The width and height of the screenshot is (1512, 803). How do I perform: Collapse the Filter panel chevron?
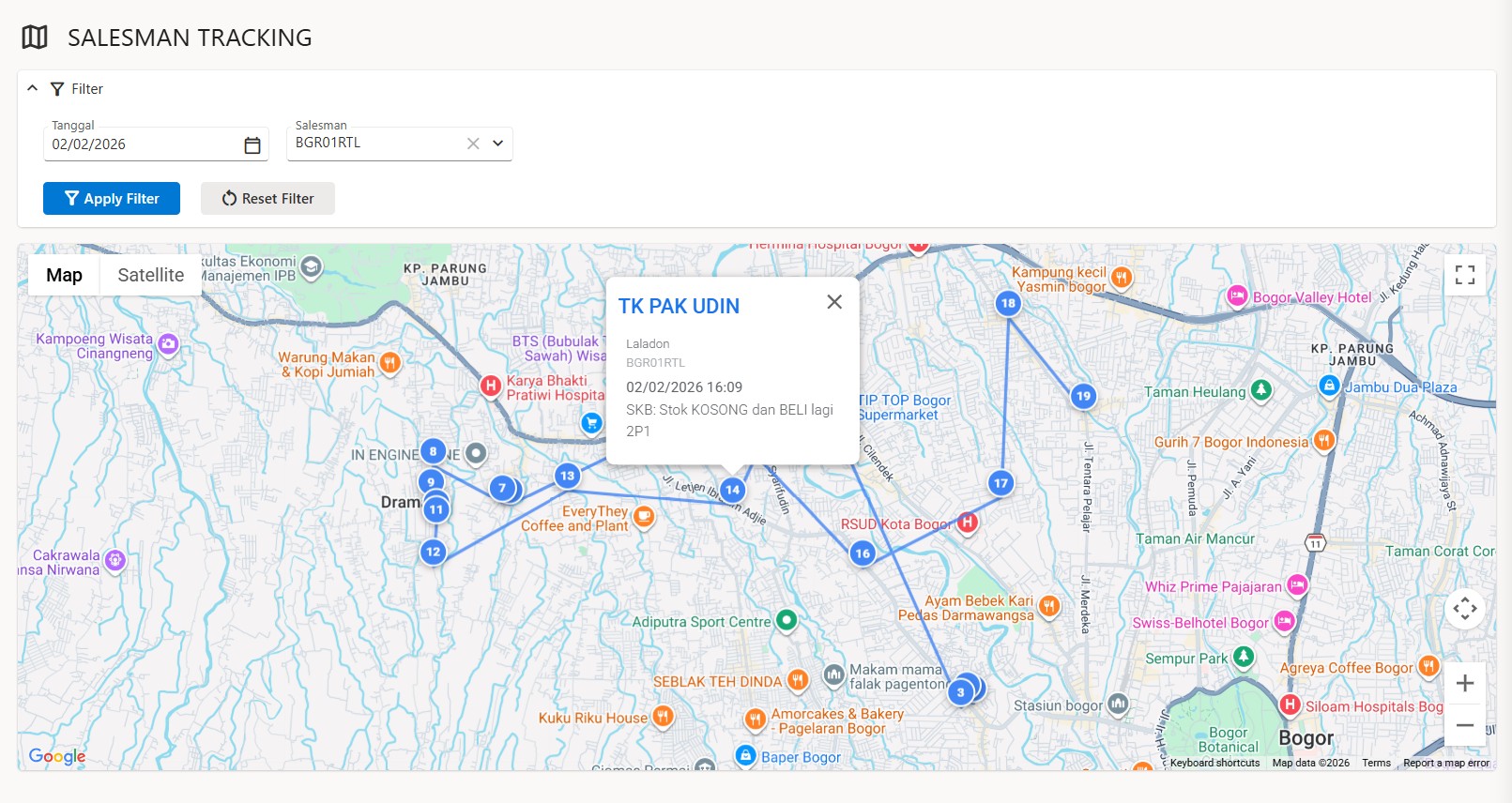tap(33, 88)
